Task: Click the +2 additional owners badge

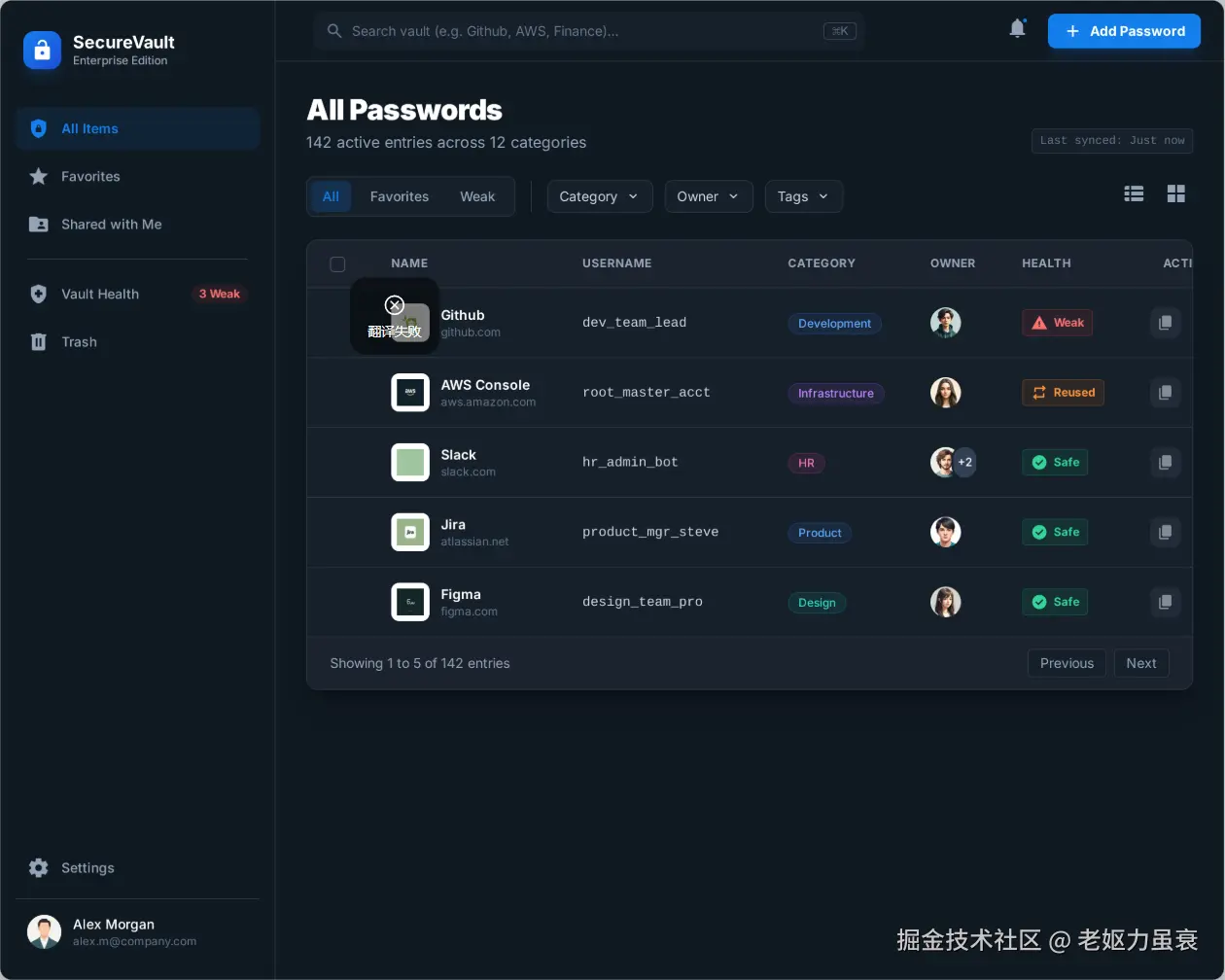Action: coord(964,462)
